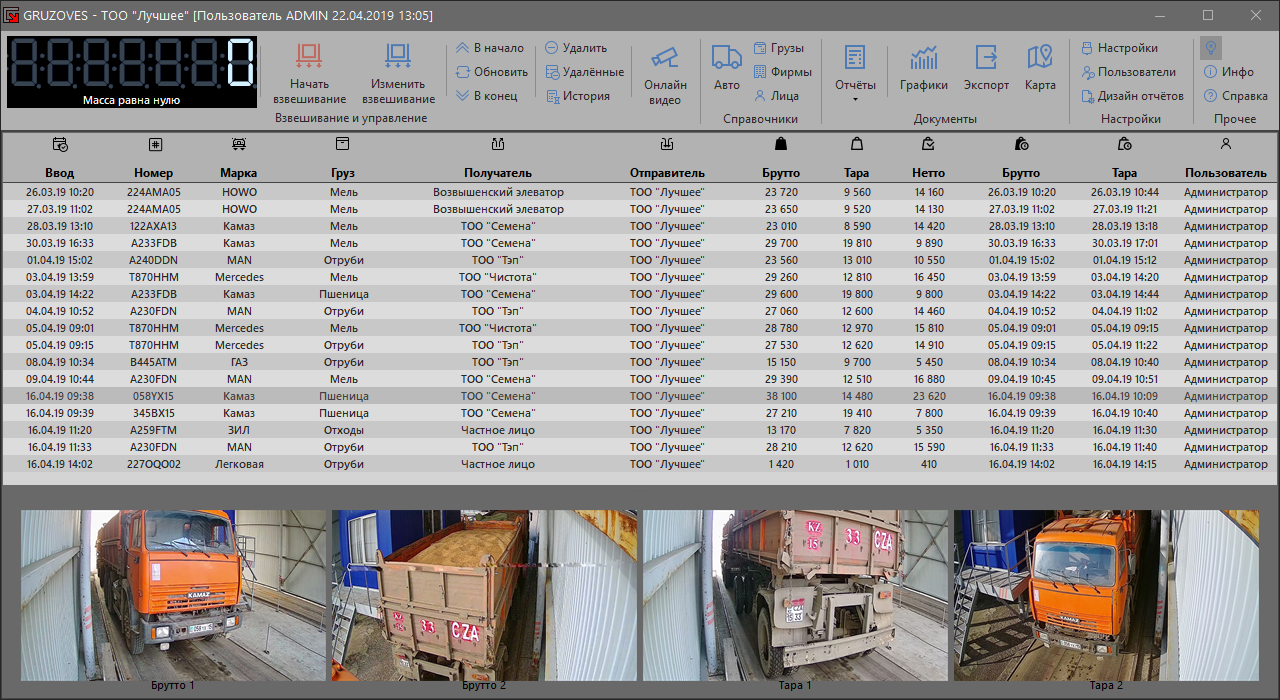This screenshot has width=1280, height=700.
Task: Sort table by Получатель column header
Action: (498, 173)
